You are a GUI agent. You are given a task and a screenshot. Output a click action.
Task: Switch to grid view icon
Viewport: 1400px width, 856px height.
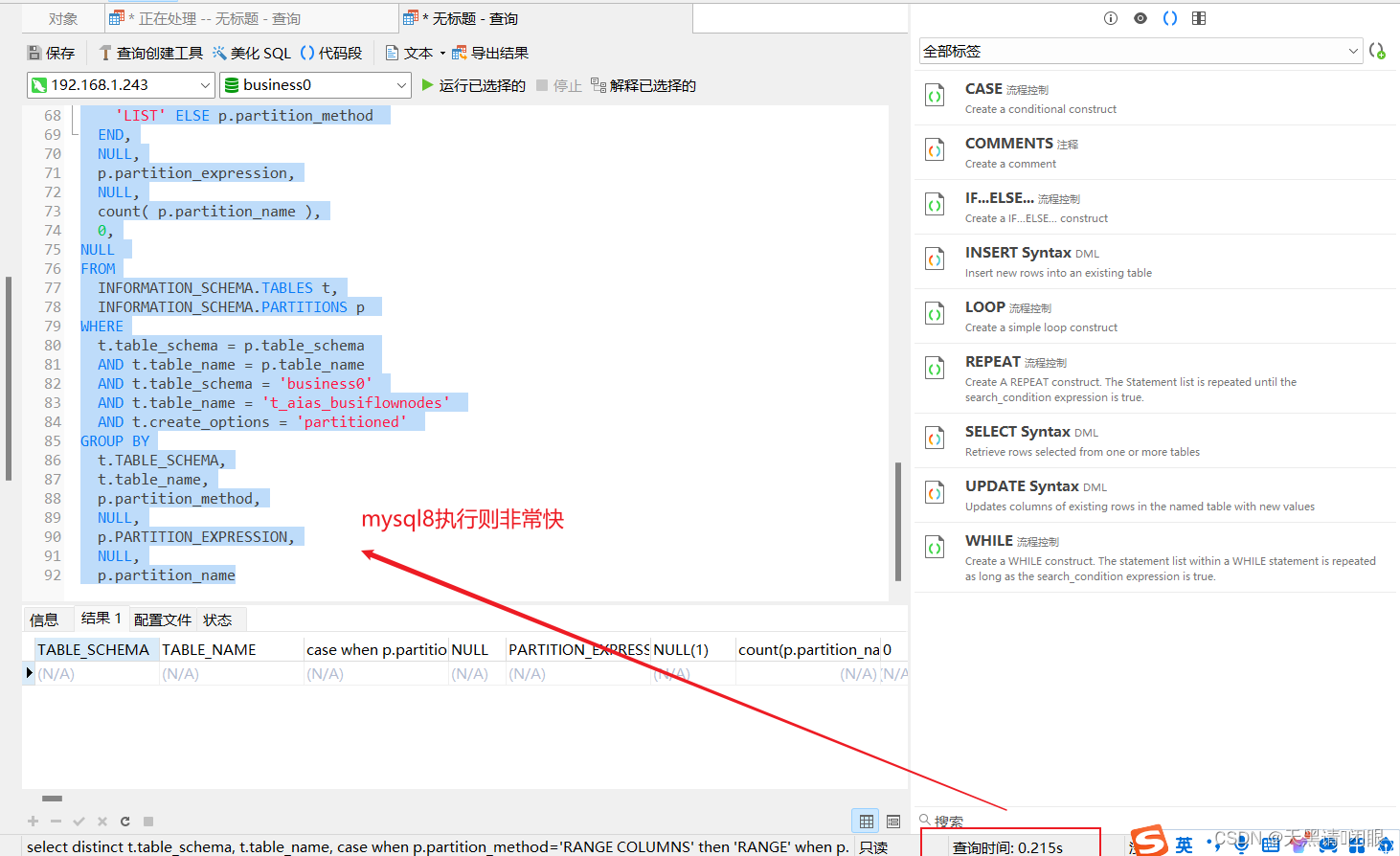(x=867, y=822)
